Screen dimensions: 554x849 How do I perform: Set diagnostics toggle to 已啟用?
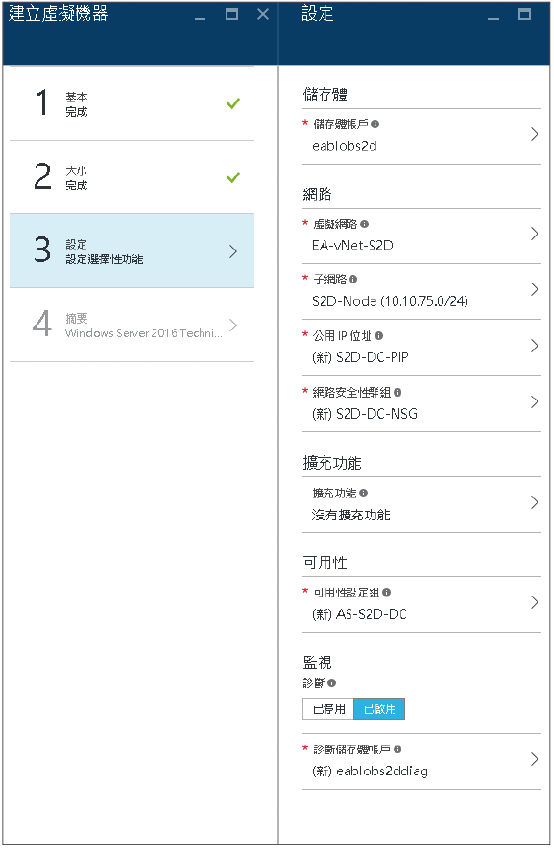379,709
